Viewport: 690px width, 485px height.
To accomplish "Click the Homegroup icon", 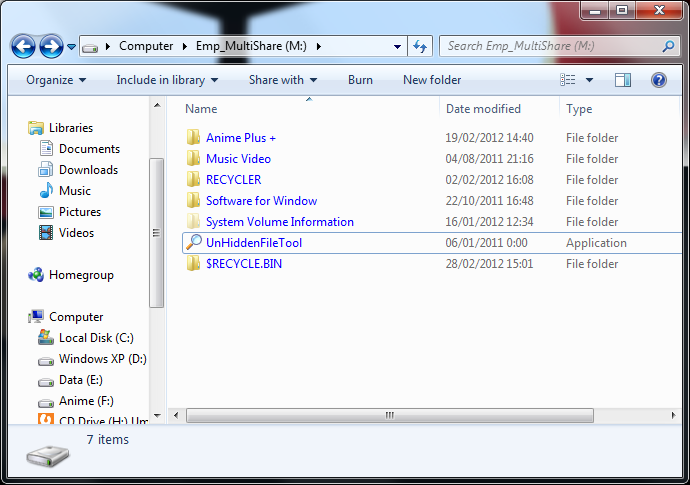I will tap(36, 275).
